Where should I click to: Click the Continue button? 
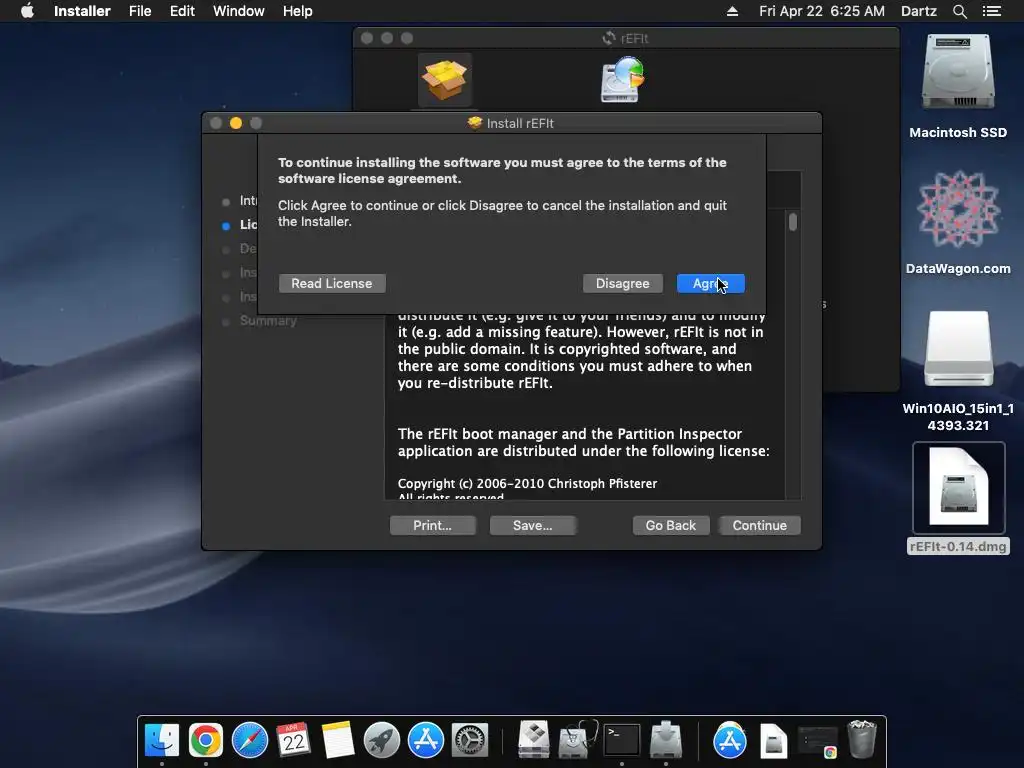click(760, 525)
